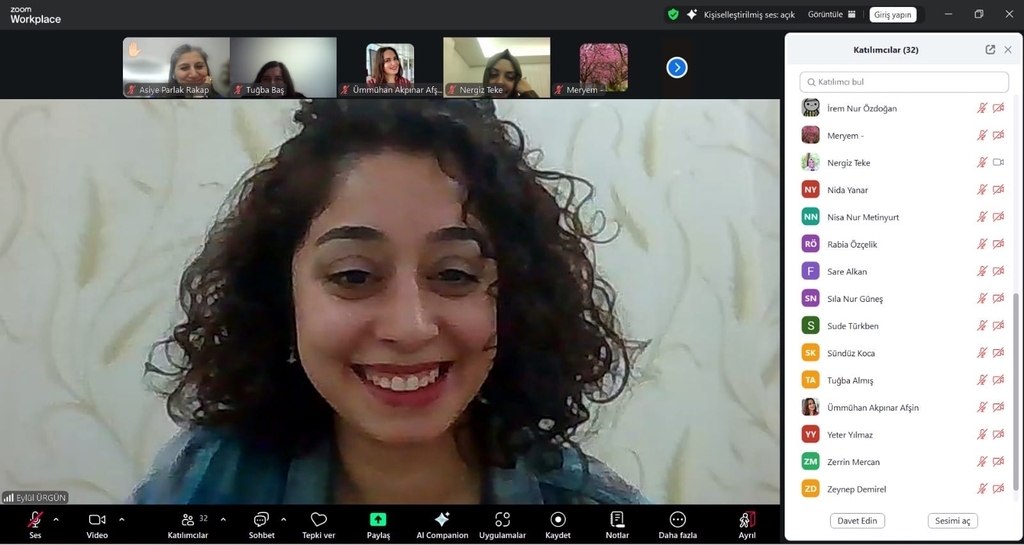Click the Davet Edin button
This screenshot has width=1024, height=545.
857,521
